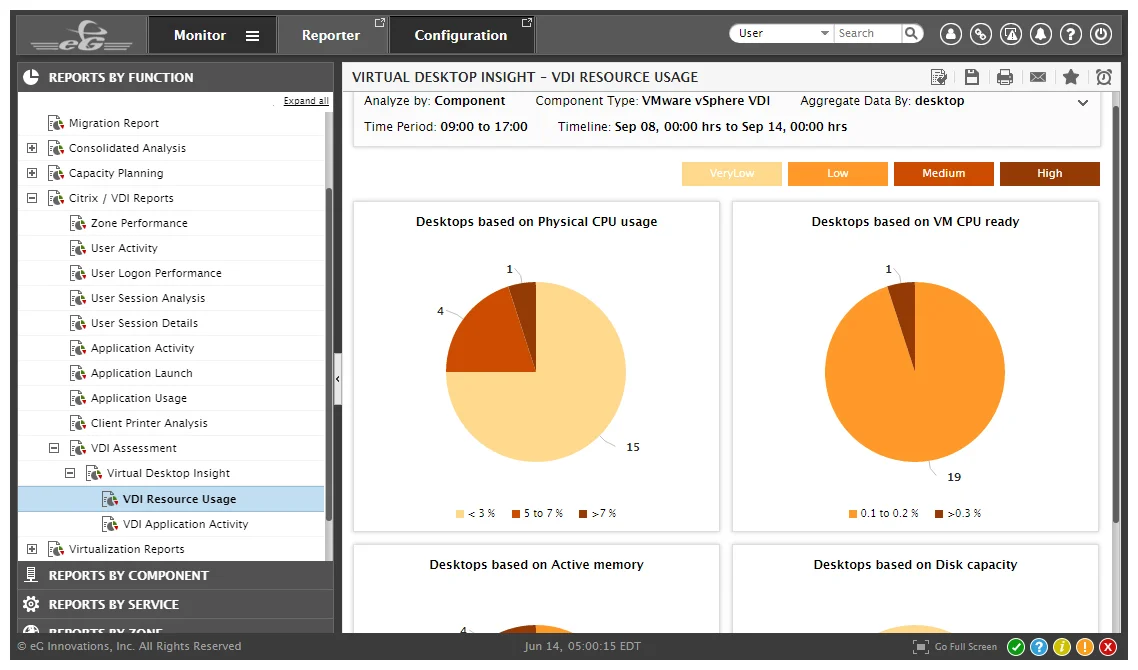
Task: Email the report with envelope icon
Action: tap(1038, 77)
